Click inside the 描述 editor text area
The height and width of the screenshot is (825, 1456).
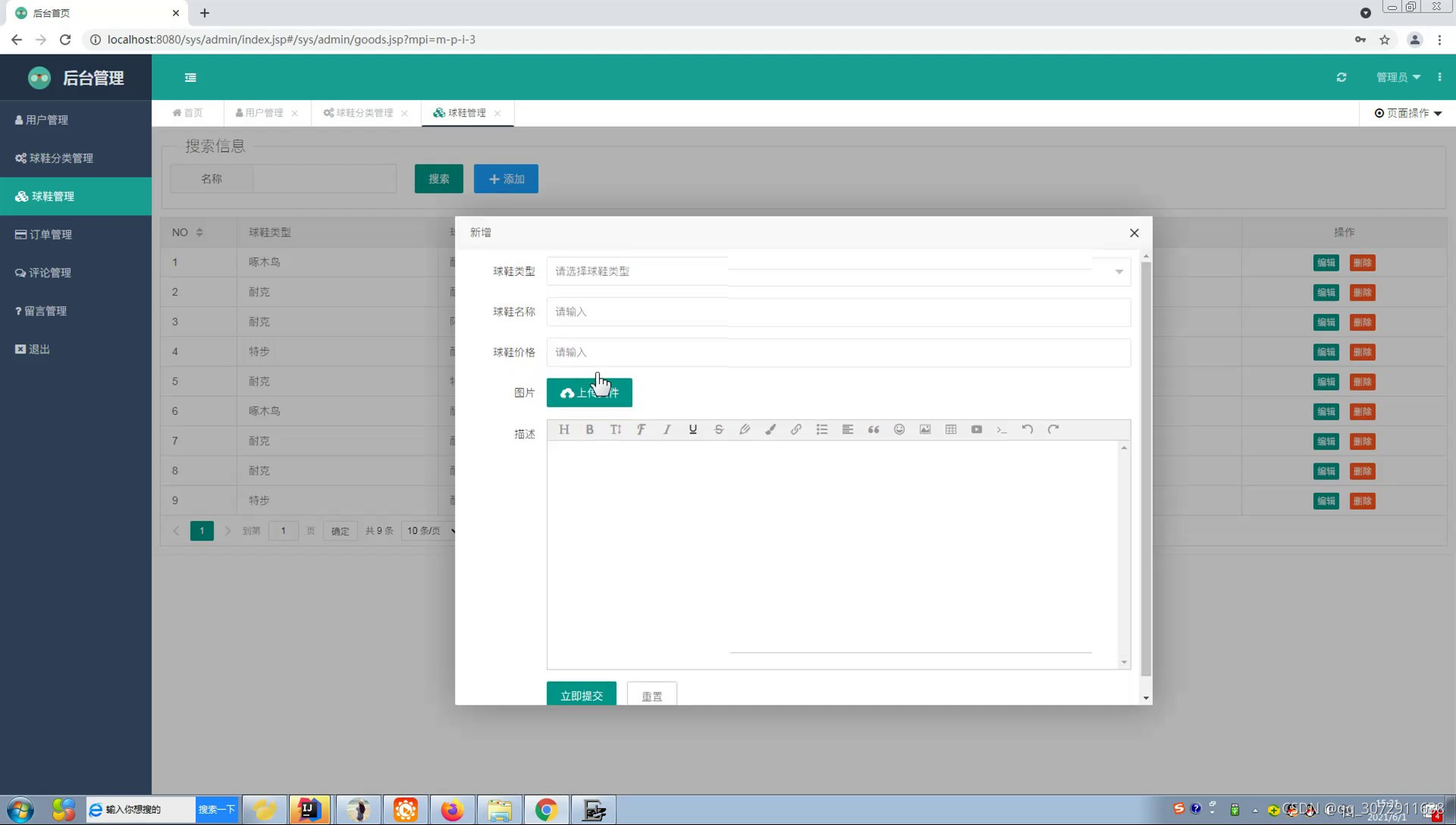pyautogui.click(x=832, y=554)
